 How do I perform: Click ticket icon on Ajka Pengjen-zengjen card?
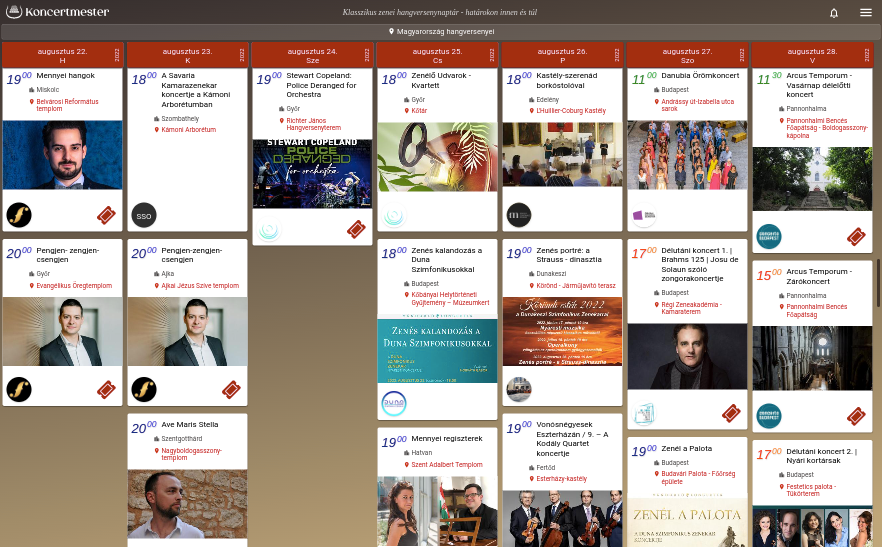(x=231, y=389)
